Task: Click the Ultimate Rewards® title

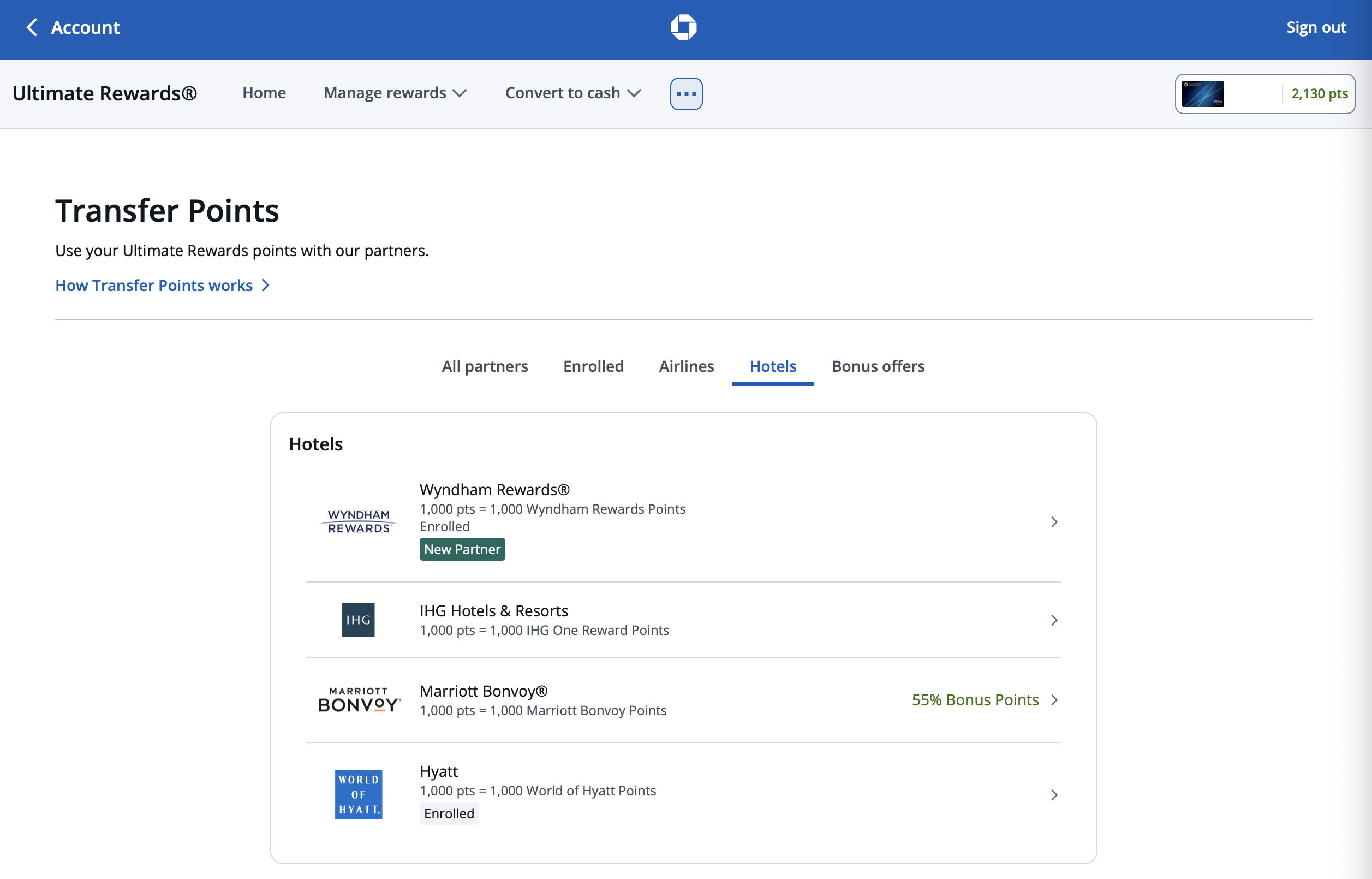Action: pyautogui.click(x=105, y=93)
